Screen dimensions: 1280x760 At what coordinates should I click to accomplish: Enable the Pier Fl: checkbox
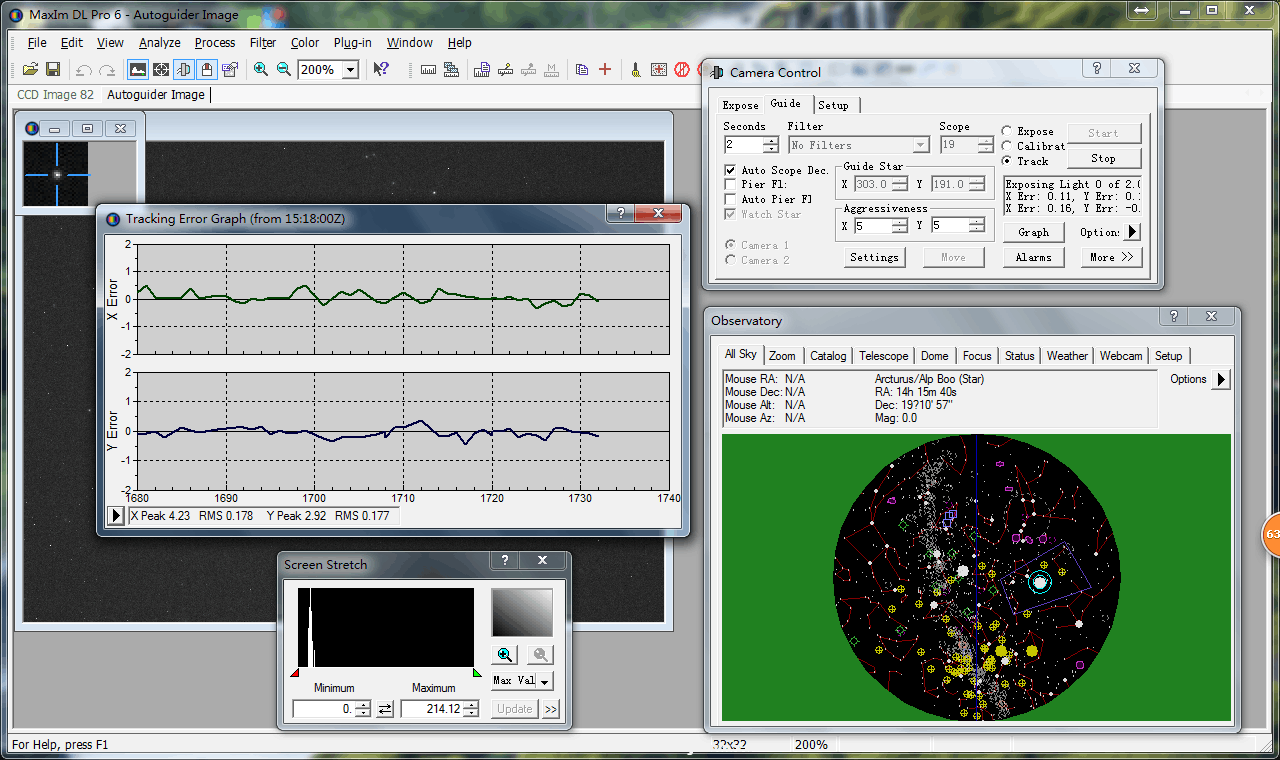pos(730,185)
